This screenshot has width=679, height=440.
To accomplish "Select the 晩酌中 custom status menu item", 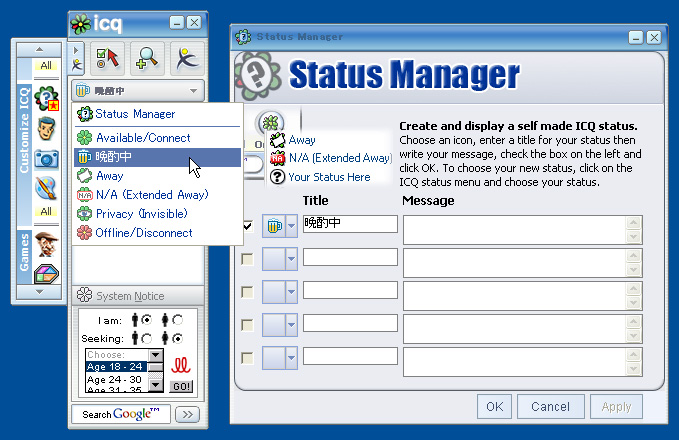I will [158, 157].
